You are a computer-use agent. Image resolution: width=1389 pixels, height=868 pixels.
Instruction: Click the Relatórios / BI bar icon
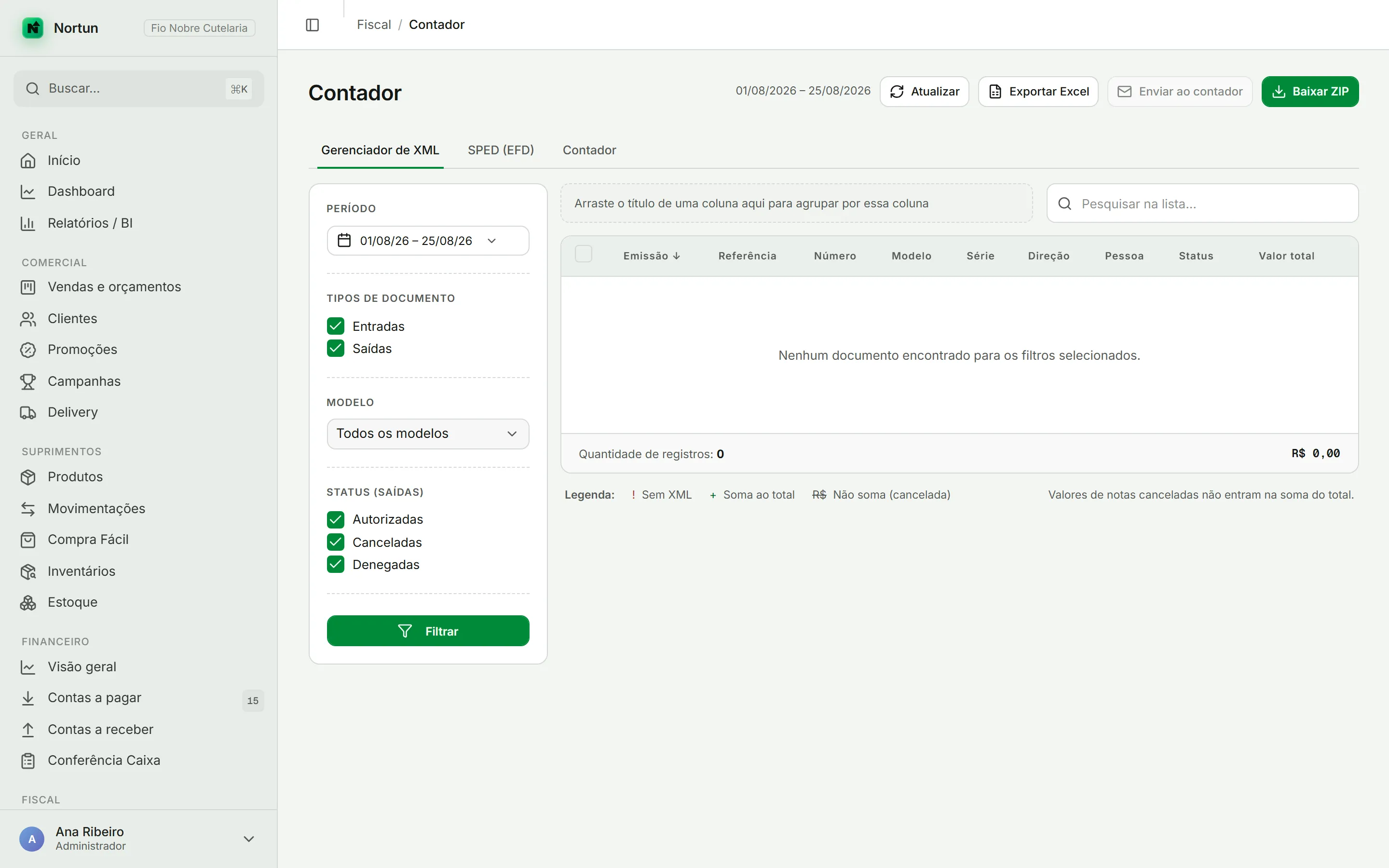point(28,223)
